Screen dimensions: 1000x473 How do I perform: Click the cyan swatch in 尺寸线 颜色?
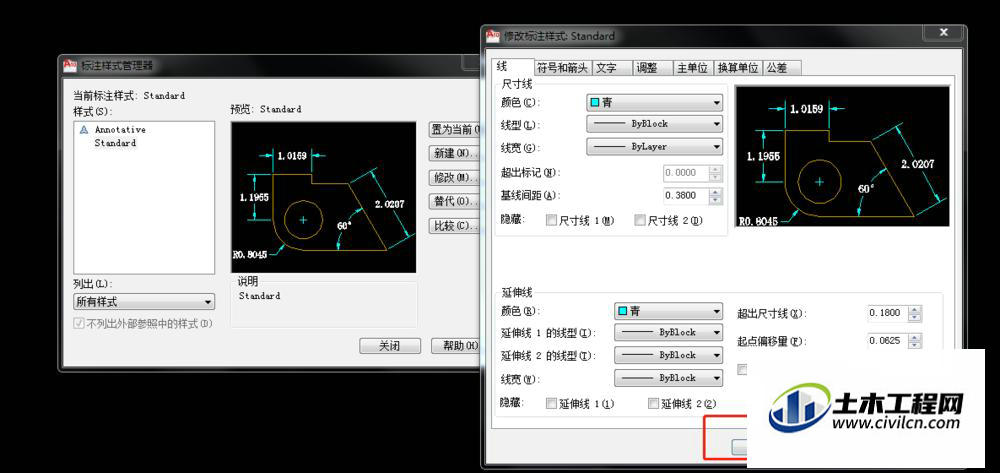point(594,102)
